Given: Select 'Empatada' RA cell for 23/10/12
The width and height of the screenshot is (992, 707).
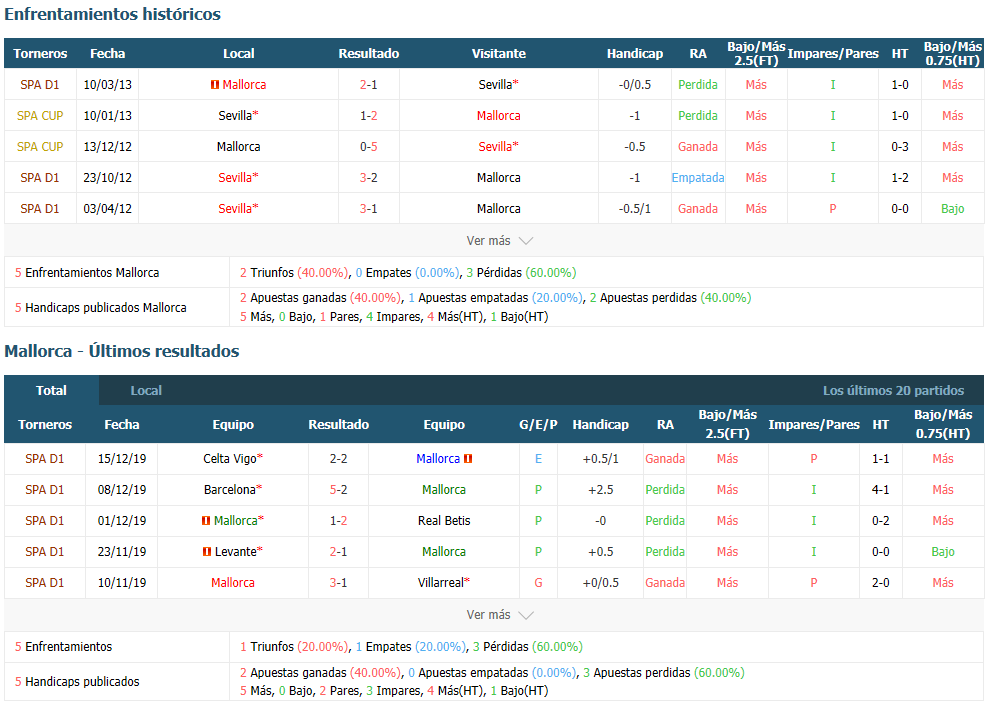Looking at the screenshot, I should click(x=698, y=178).
